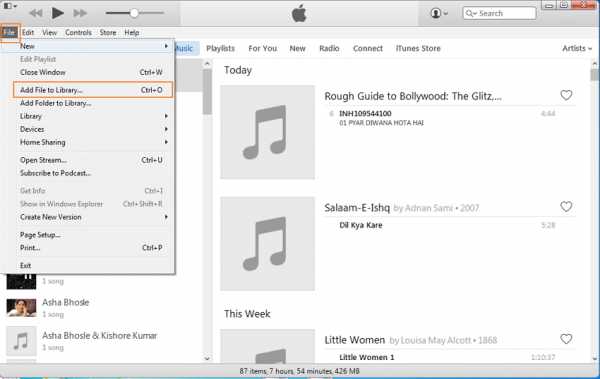Switch to the Playlists tab
The image size is (600, 379).
[220, 48]
